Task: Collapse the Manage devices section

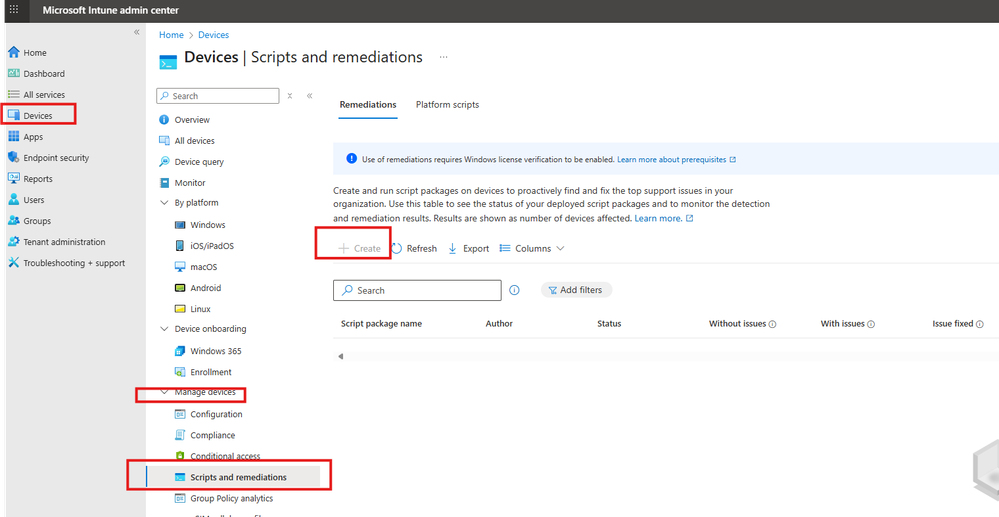Action: click(x=164, y=392)
